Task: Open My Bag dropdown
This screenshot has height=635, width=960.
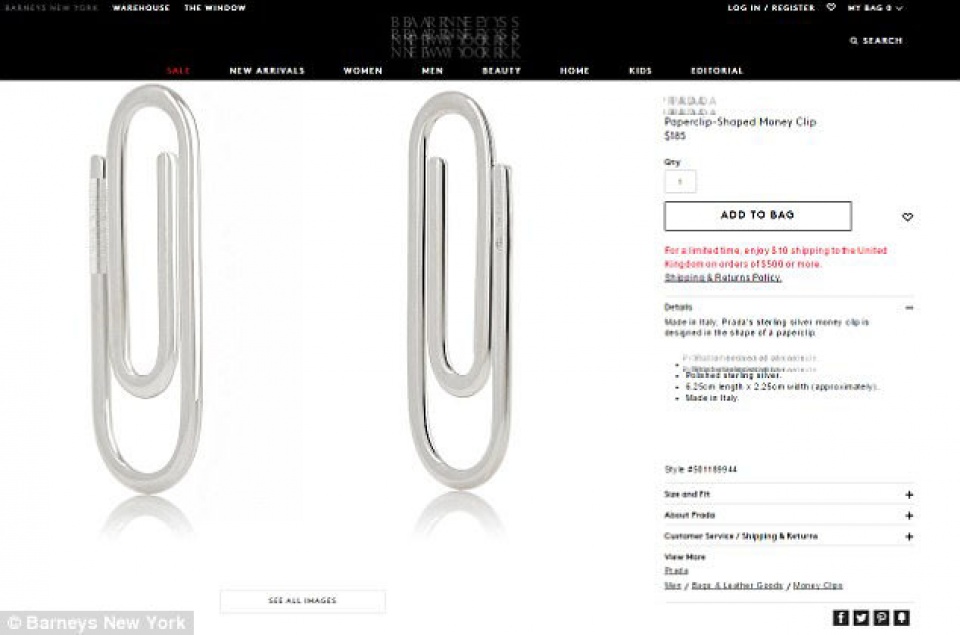Action: point(875,8)
